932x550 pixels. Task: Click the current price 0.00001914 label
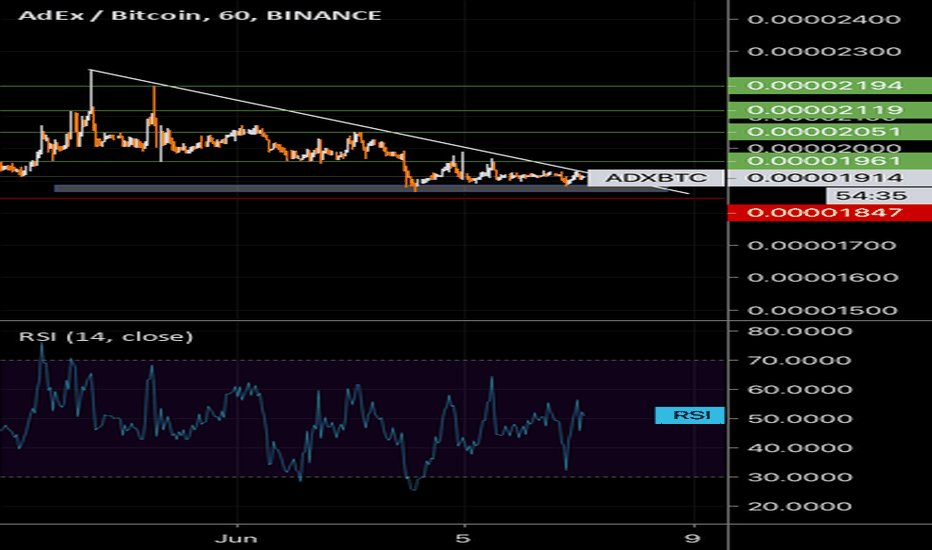point(830,177)
